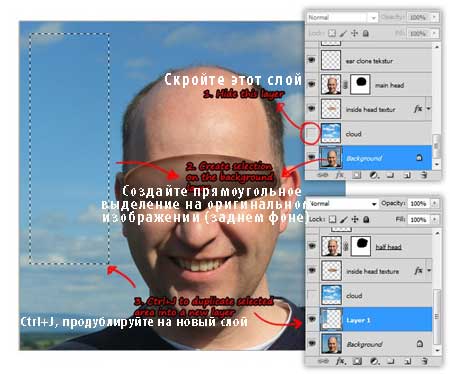Create new group in Layer 1 panel footer
450x374 pixels.
[391, 361]
